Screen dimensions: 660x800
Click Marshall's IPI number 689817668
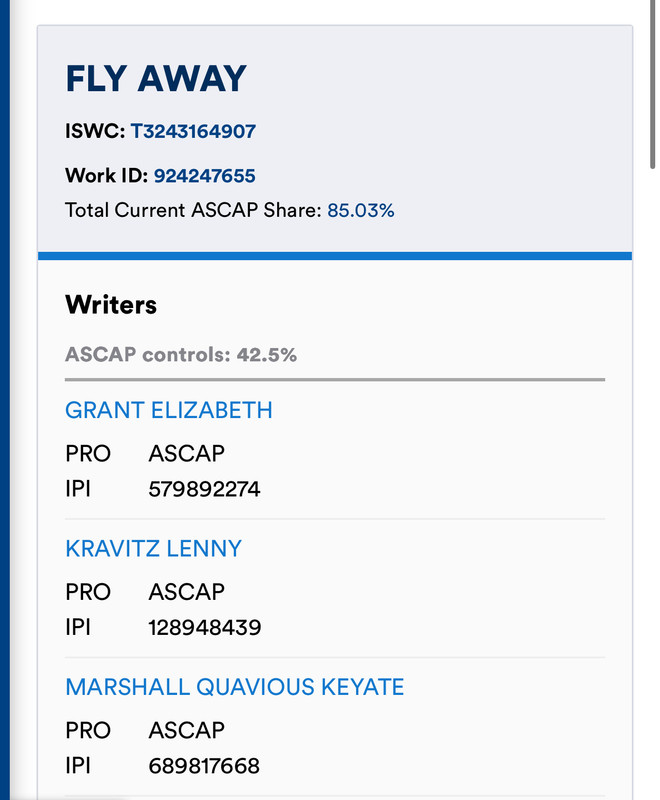(x=204, y=766)
